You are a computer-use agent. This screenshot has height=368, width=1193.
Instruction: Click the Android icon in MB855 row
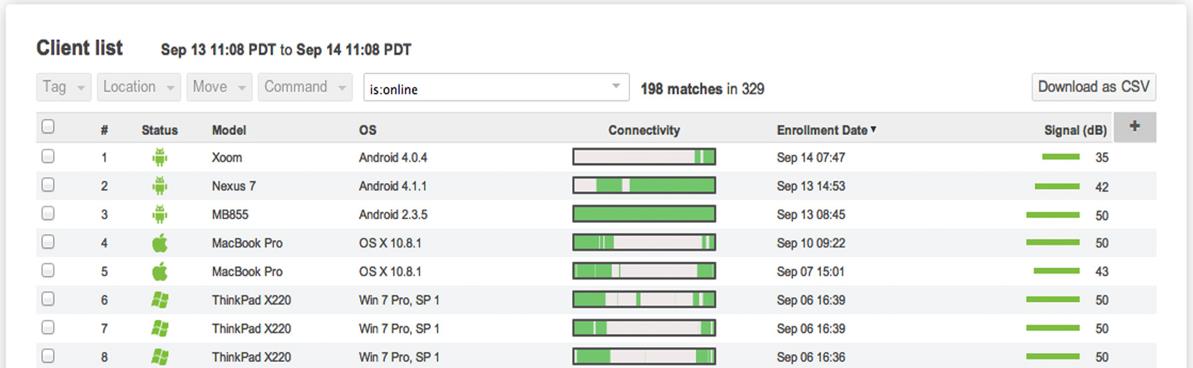tap(160, 214)
